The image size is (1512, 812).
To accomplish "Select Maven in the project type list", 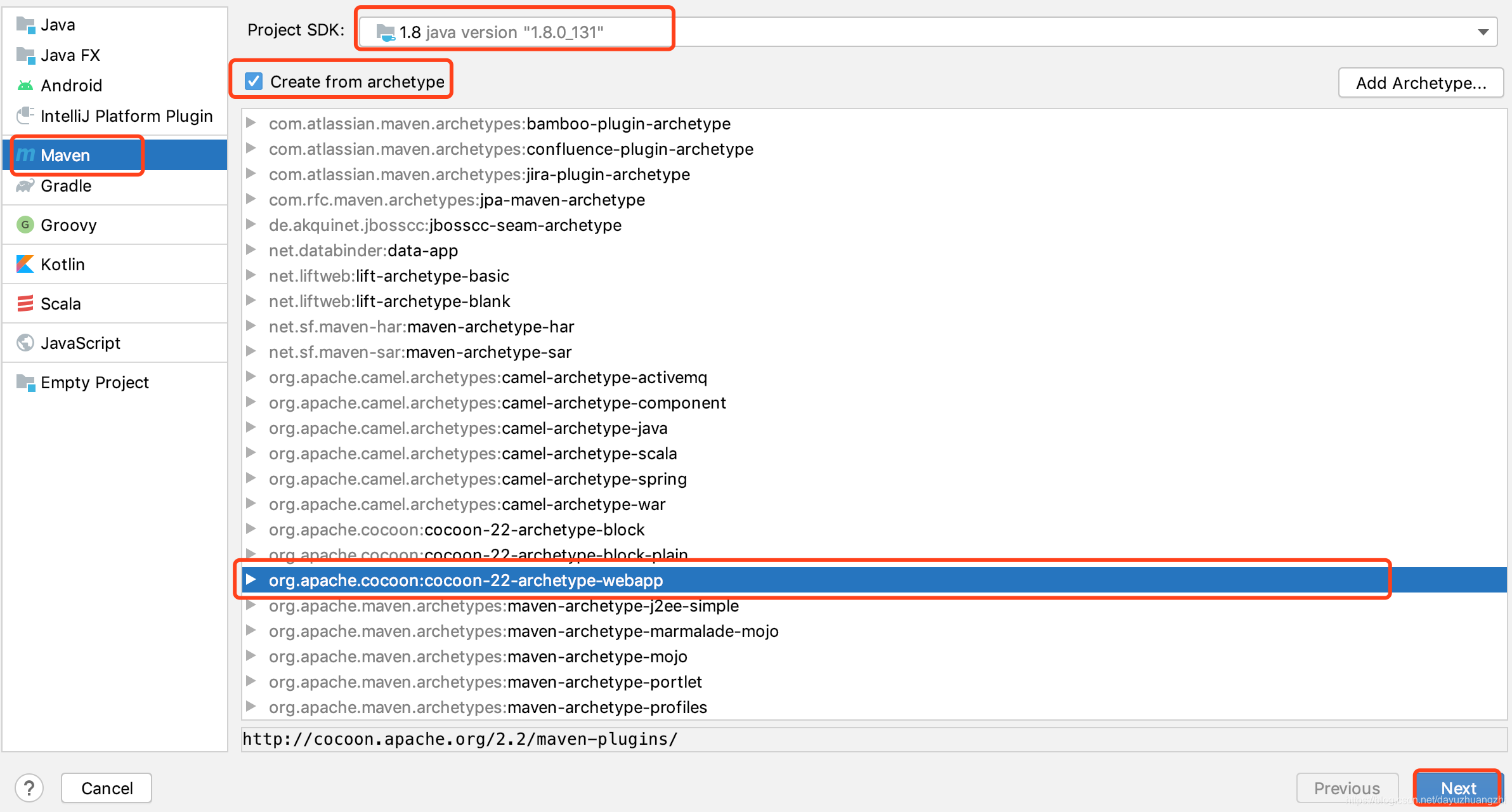I will [x=65, y=155].
